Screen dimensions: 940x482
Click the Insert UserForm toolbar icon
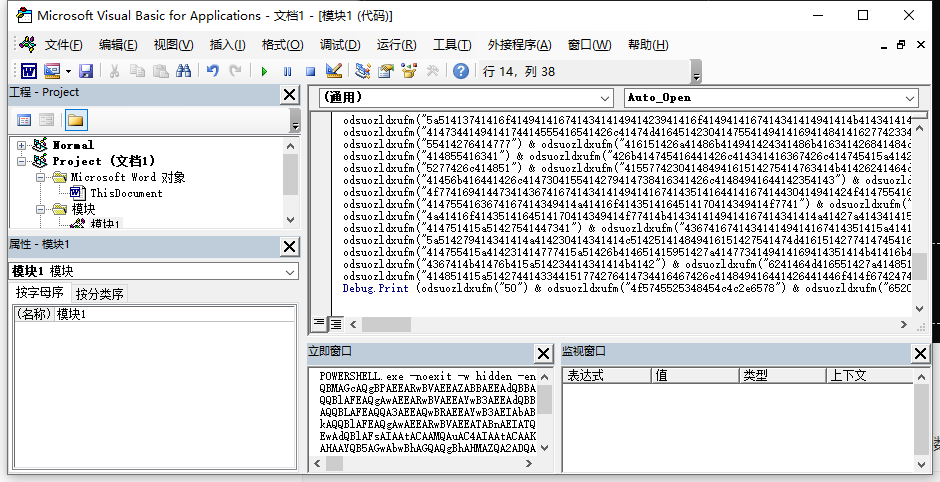[x=52, y=71]
